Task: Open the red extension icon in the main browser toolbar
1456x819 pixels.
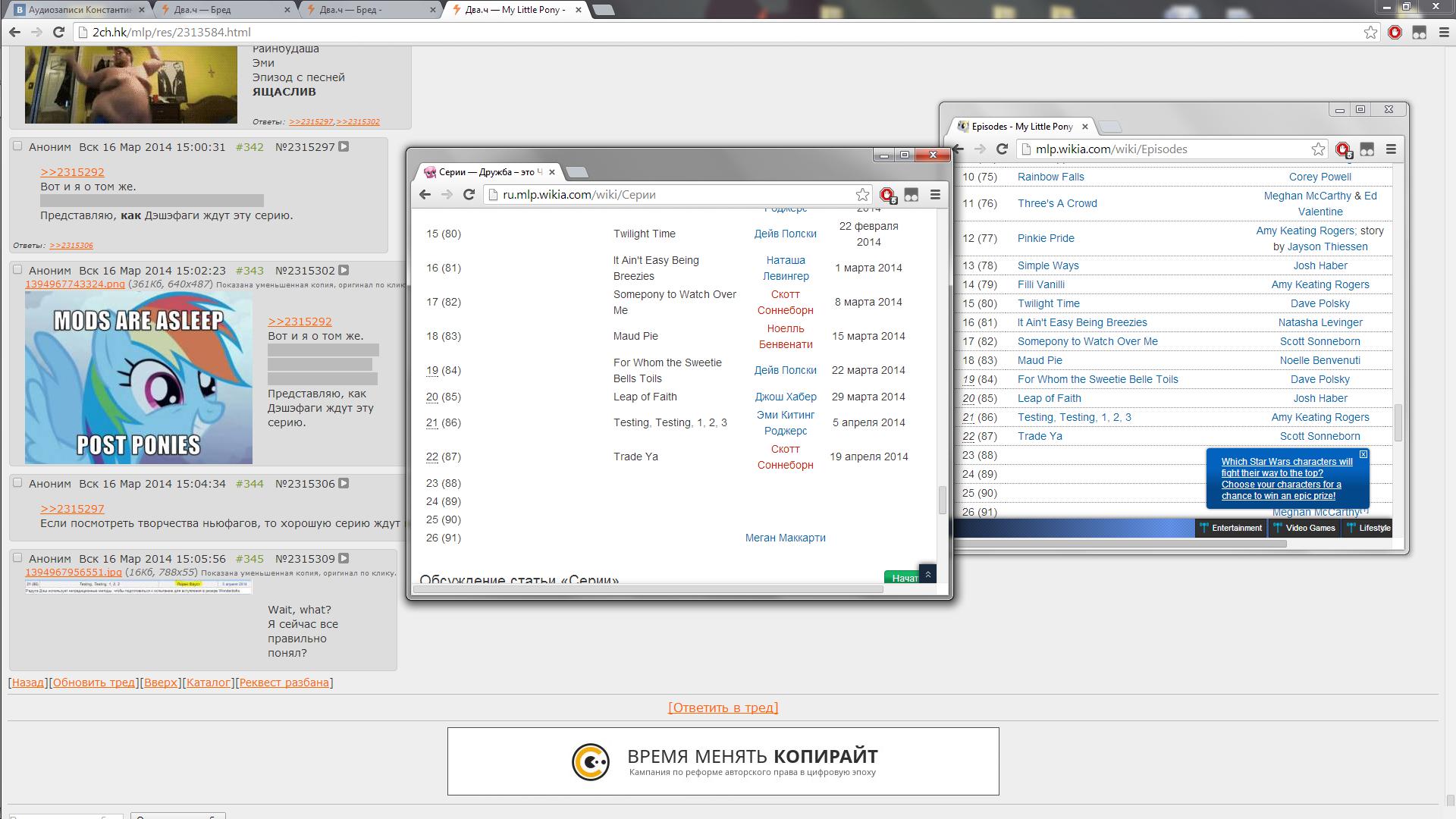Action: click(x=1395, y=32)
